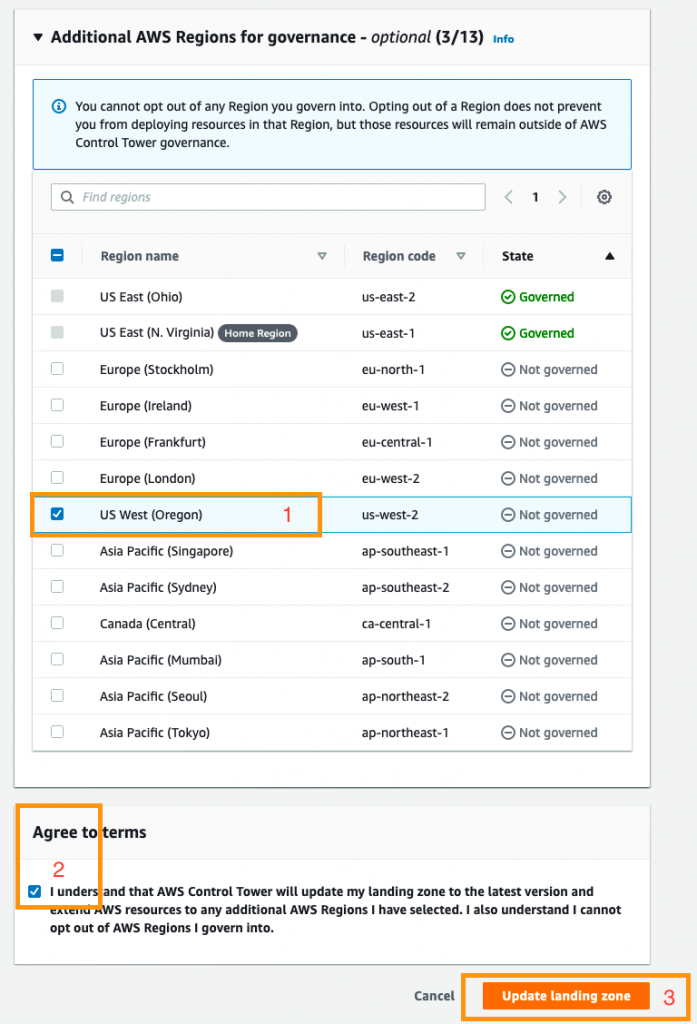This screenshot has width=697, height=1024.
Task: Toggle the agree to terms checkbox
Action: 35,891
